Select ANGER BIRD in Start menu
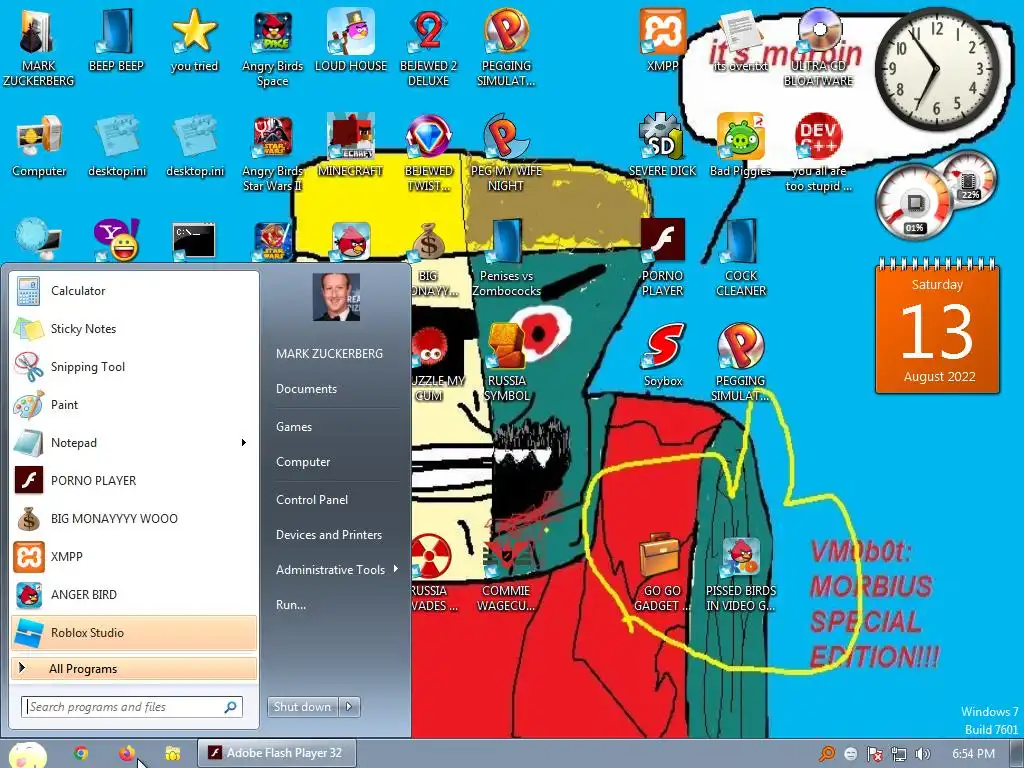 pyautogui.click(x=134, y=594)
